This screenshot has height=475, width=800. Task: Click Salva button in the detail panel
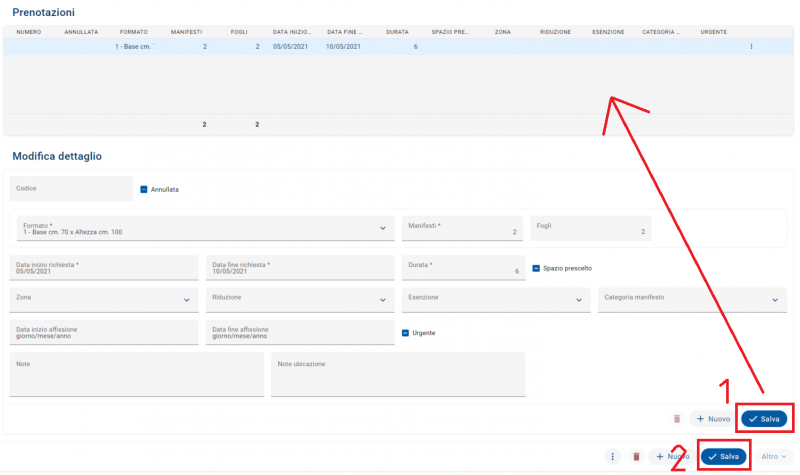764,419
